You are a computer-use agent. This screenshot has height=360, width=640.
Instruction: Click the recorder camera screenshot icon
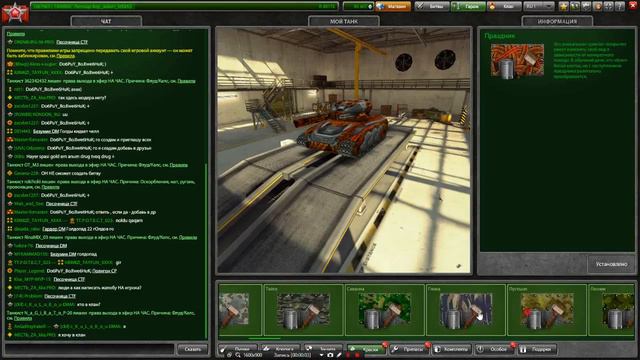[x=330, y=356]
